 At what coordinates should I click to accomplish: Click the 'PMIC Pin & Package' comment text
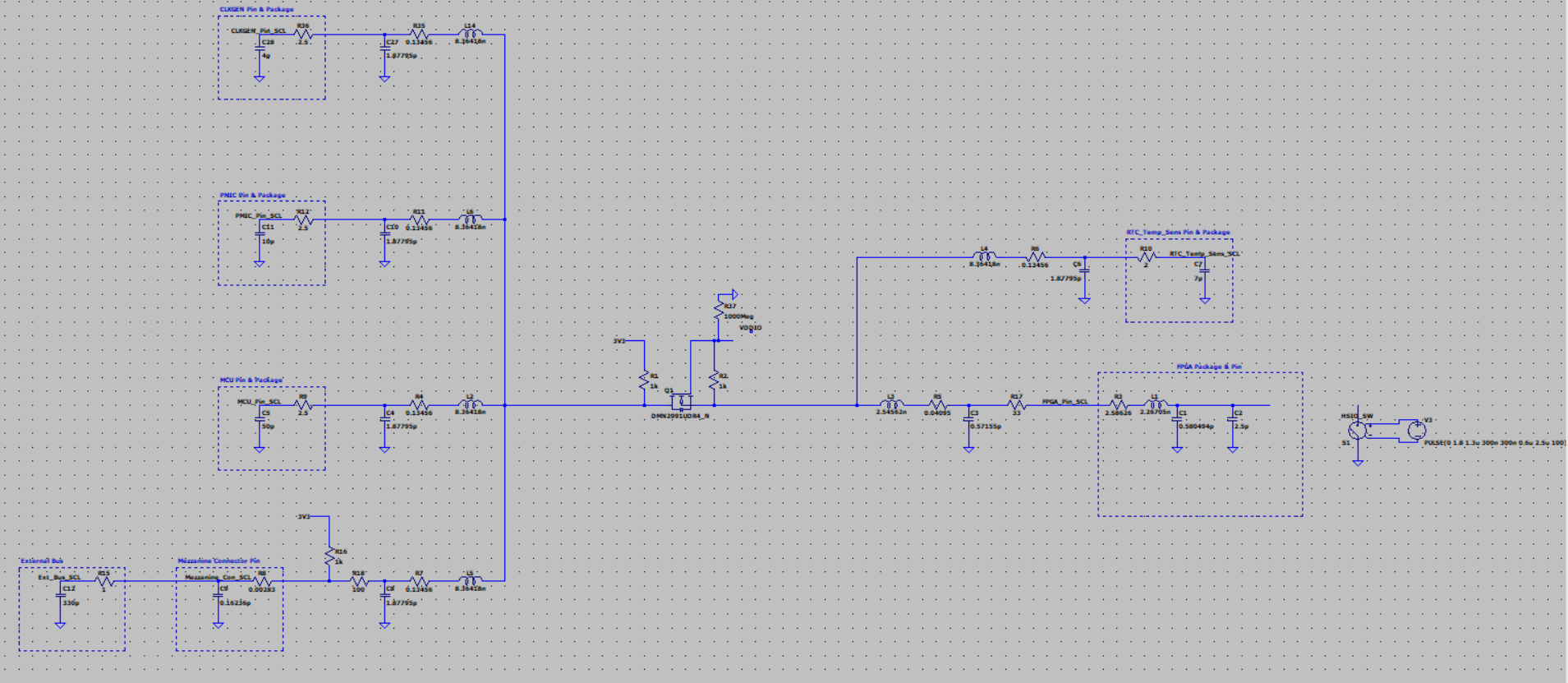(252, 196)
